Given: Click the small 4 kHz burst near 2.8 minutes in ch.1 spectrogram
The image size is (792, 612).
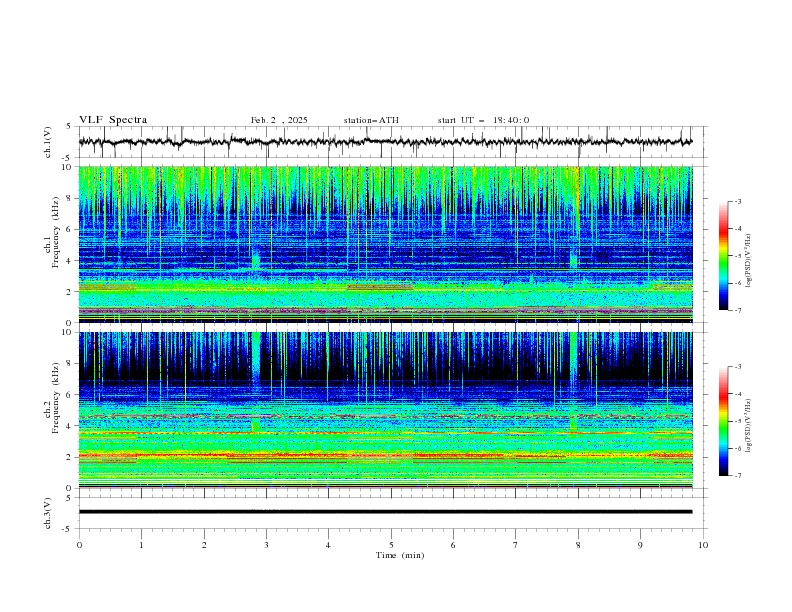Looking at the screenshot, I should [256, 259].
